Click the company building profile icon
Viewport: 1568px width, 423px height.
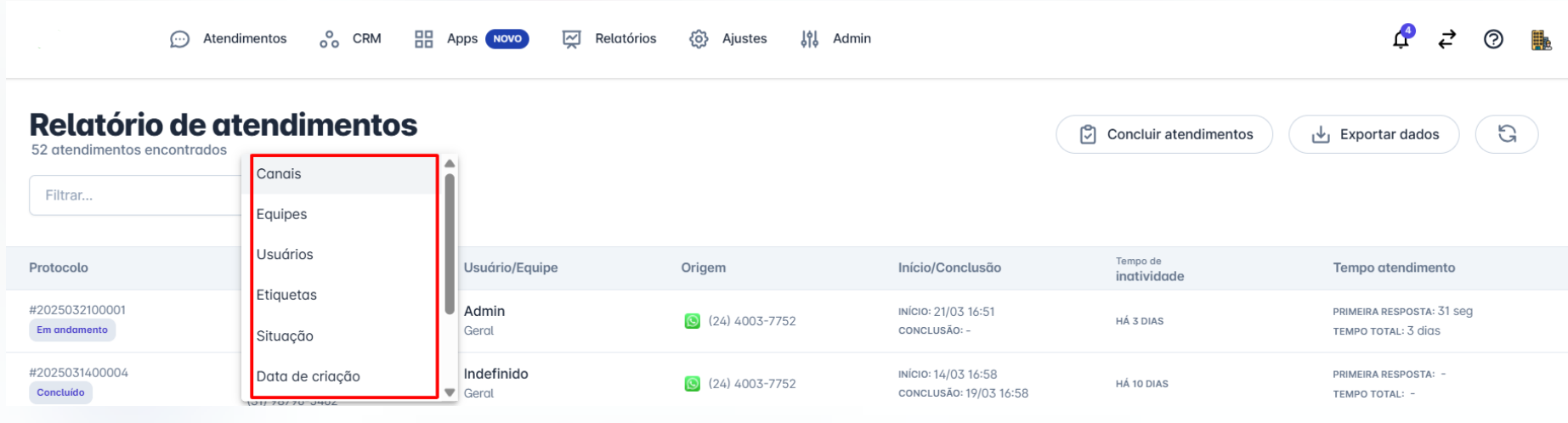pyautogui.click(x=1540, y=40)
